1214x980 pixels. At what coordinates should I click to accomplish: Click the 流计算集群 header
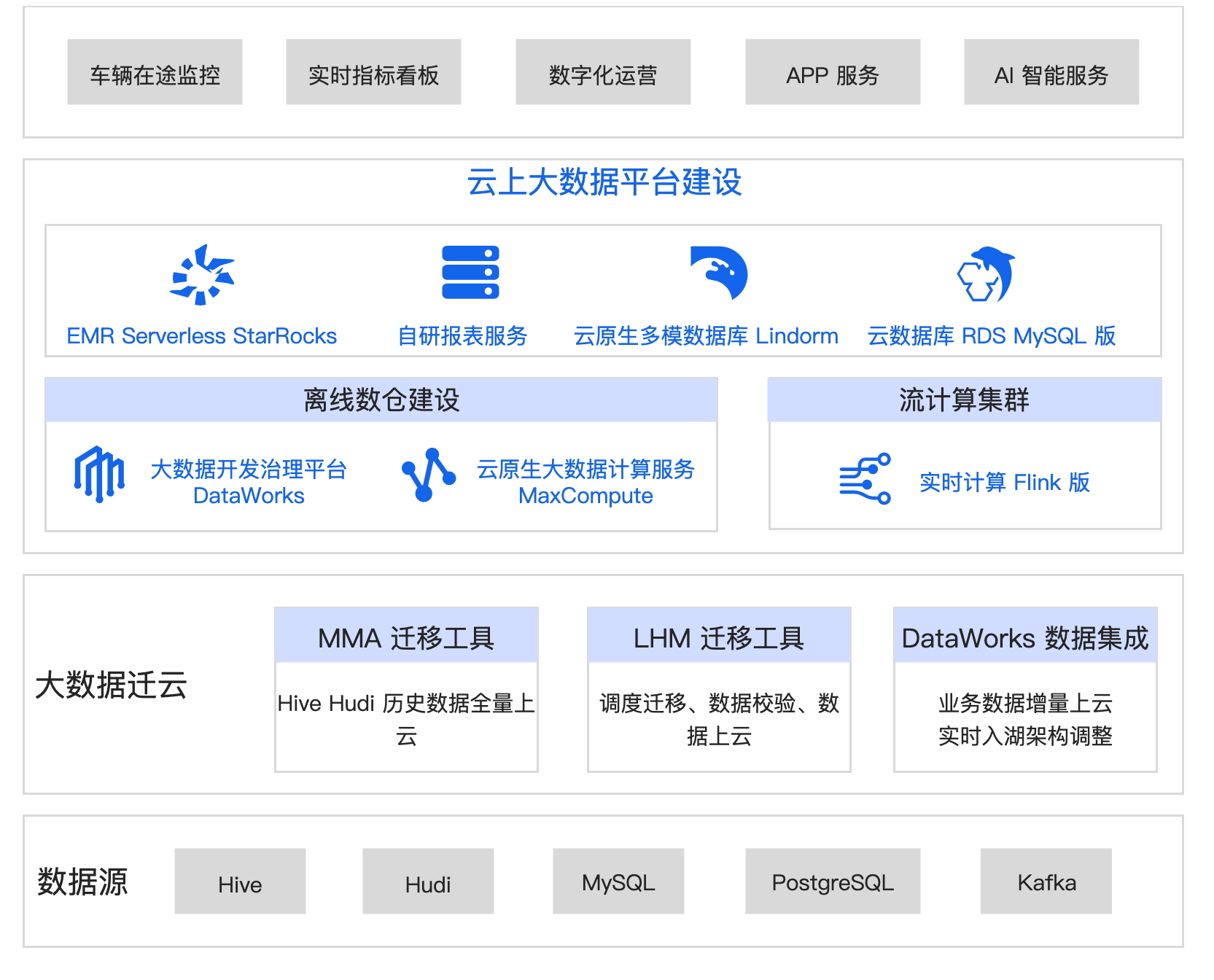tap(965, 400)
